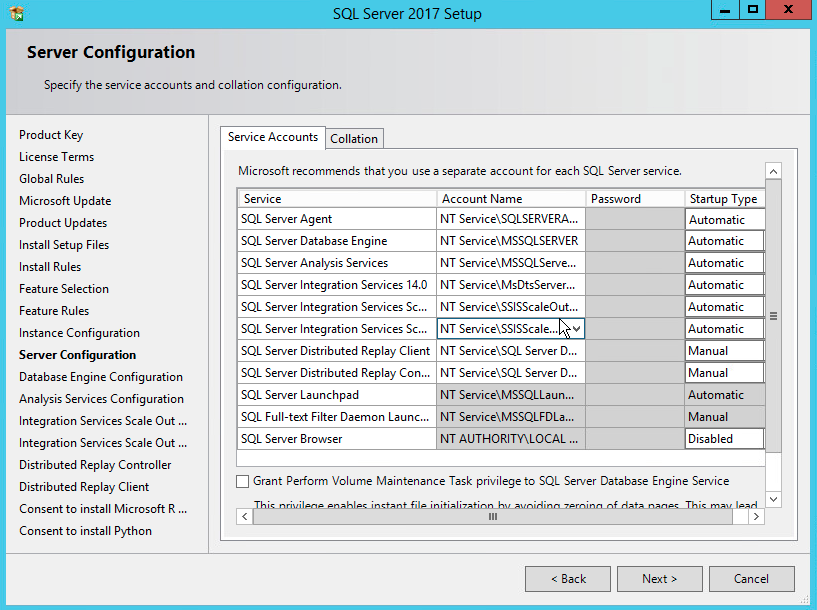Click the horizontal scrollbar left arrow

click(244, 517)
